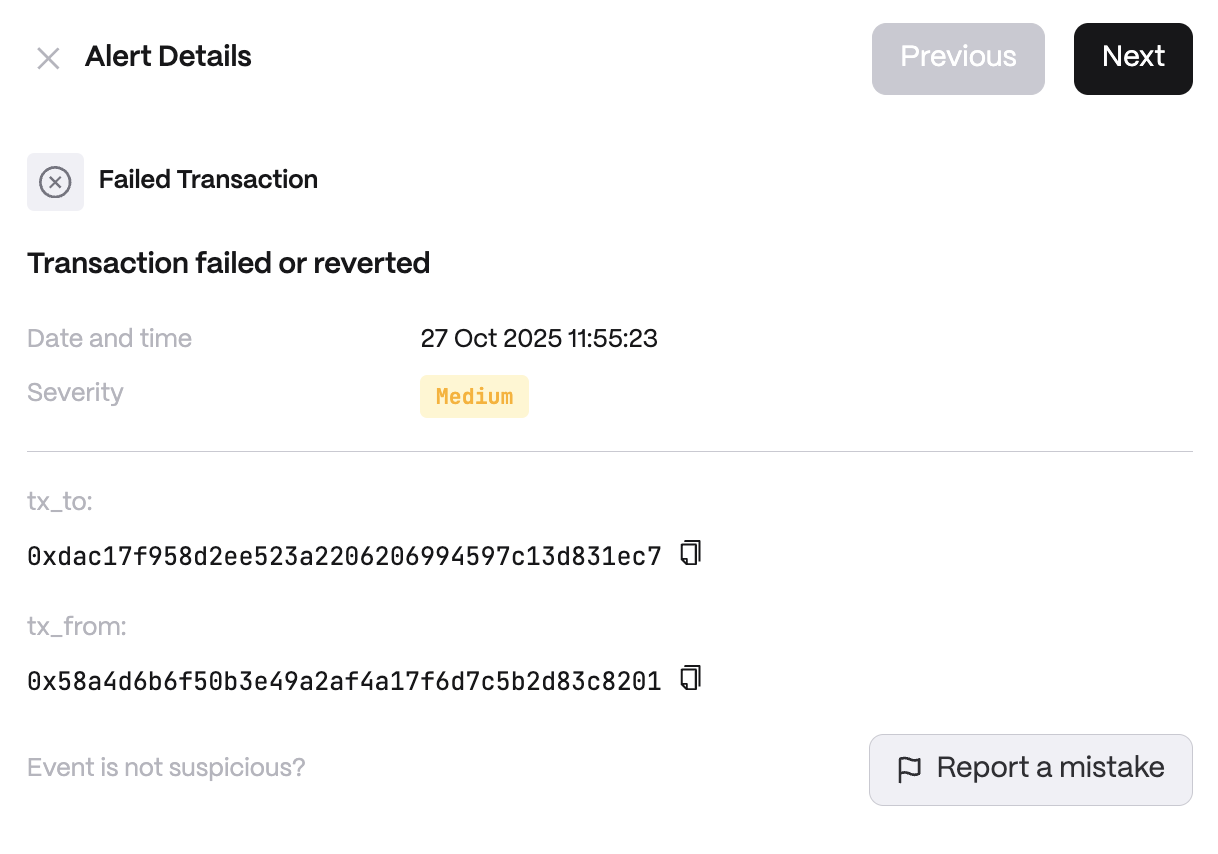Image resolution: width=1218 pixels, height=854 pixels.
Task: Copy the tx_to address
Action: pyautogui.click(x=691, y=553)
